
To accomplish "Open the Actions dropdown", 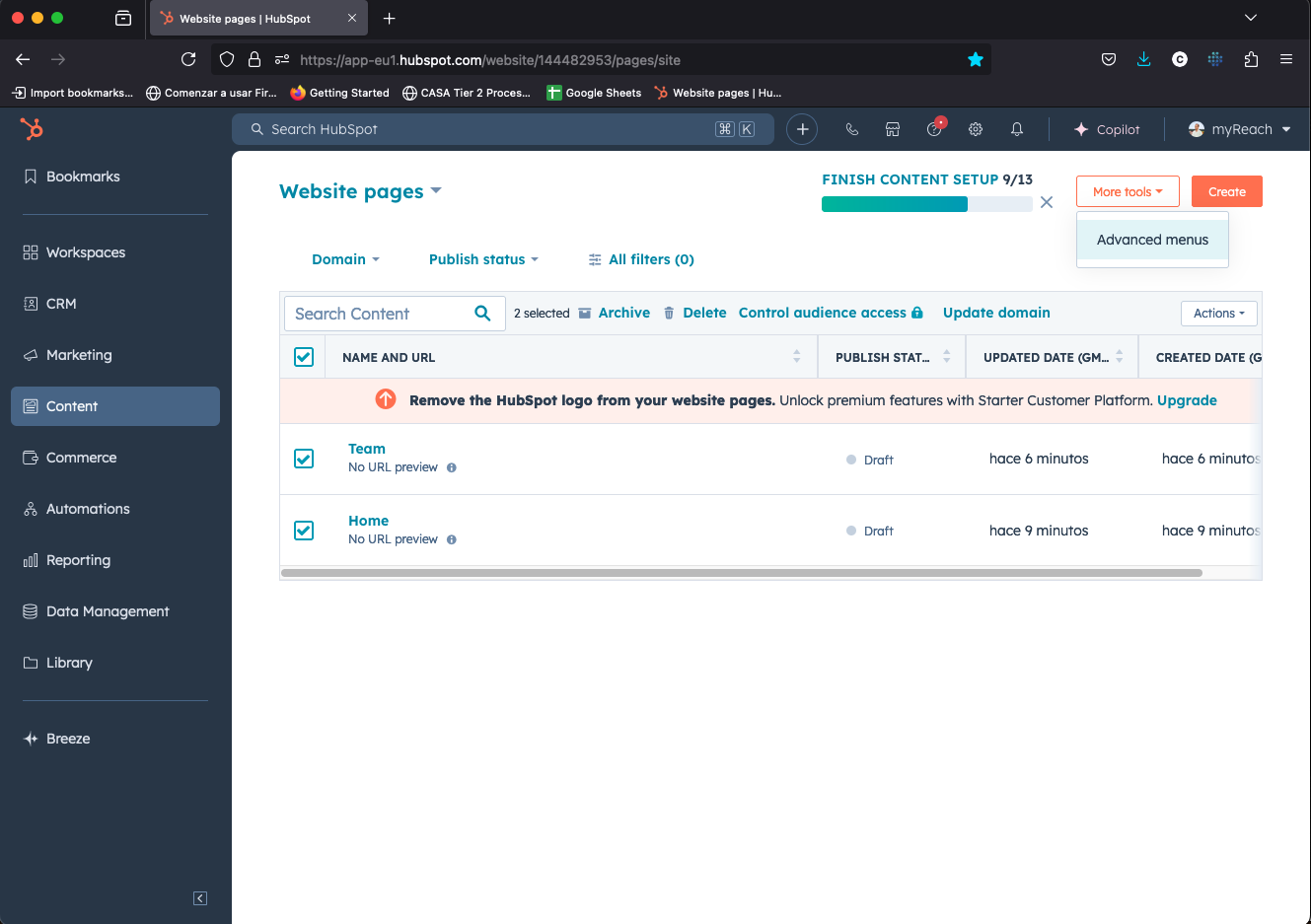I will coord(1218,314).
